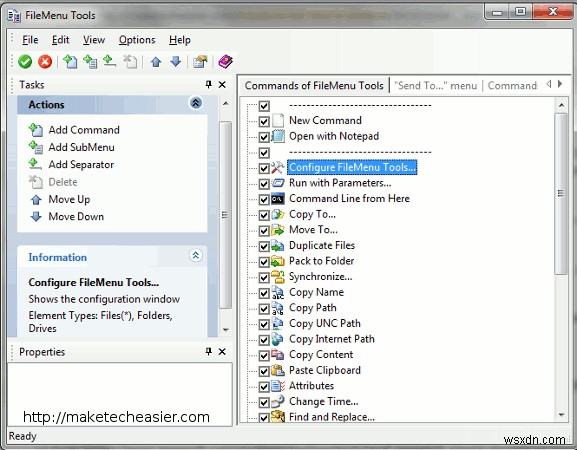Select Copy UNC Path in the list
Image resolution: width=577 pixels, height=450 pixels.
point(325,323)
